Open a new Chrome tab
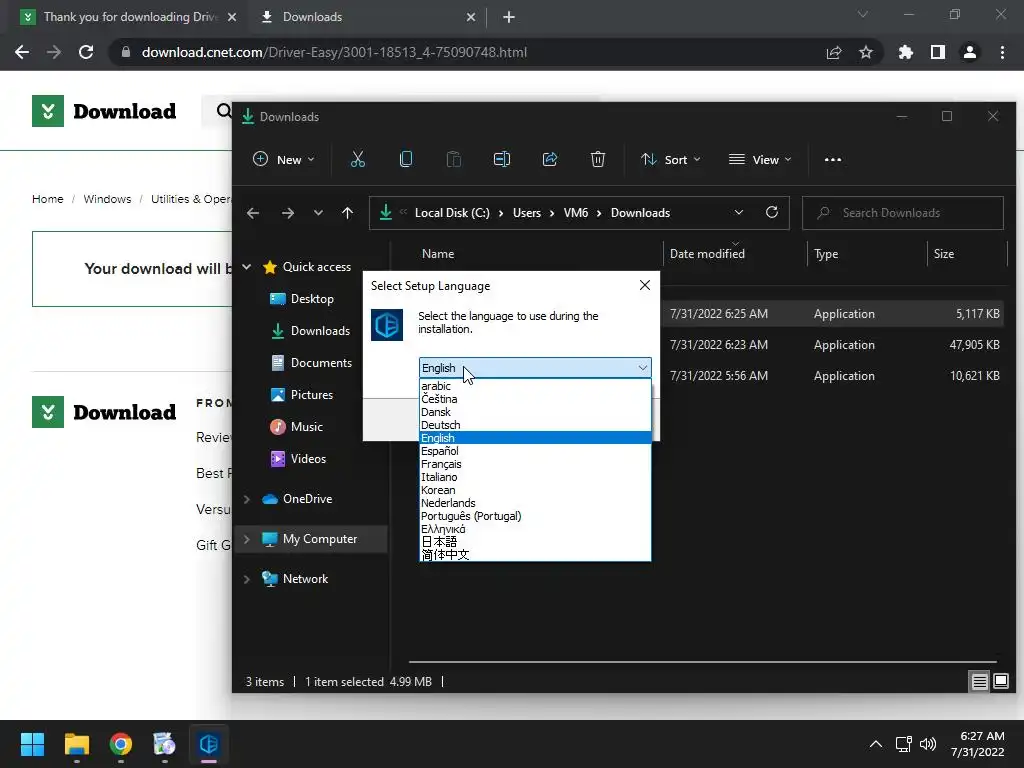Image resolution: width=1024 pixels, height=768 pixels. (x=509, y=17)
